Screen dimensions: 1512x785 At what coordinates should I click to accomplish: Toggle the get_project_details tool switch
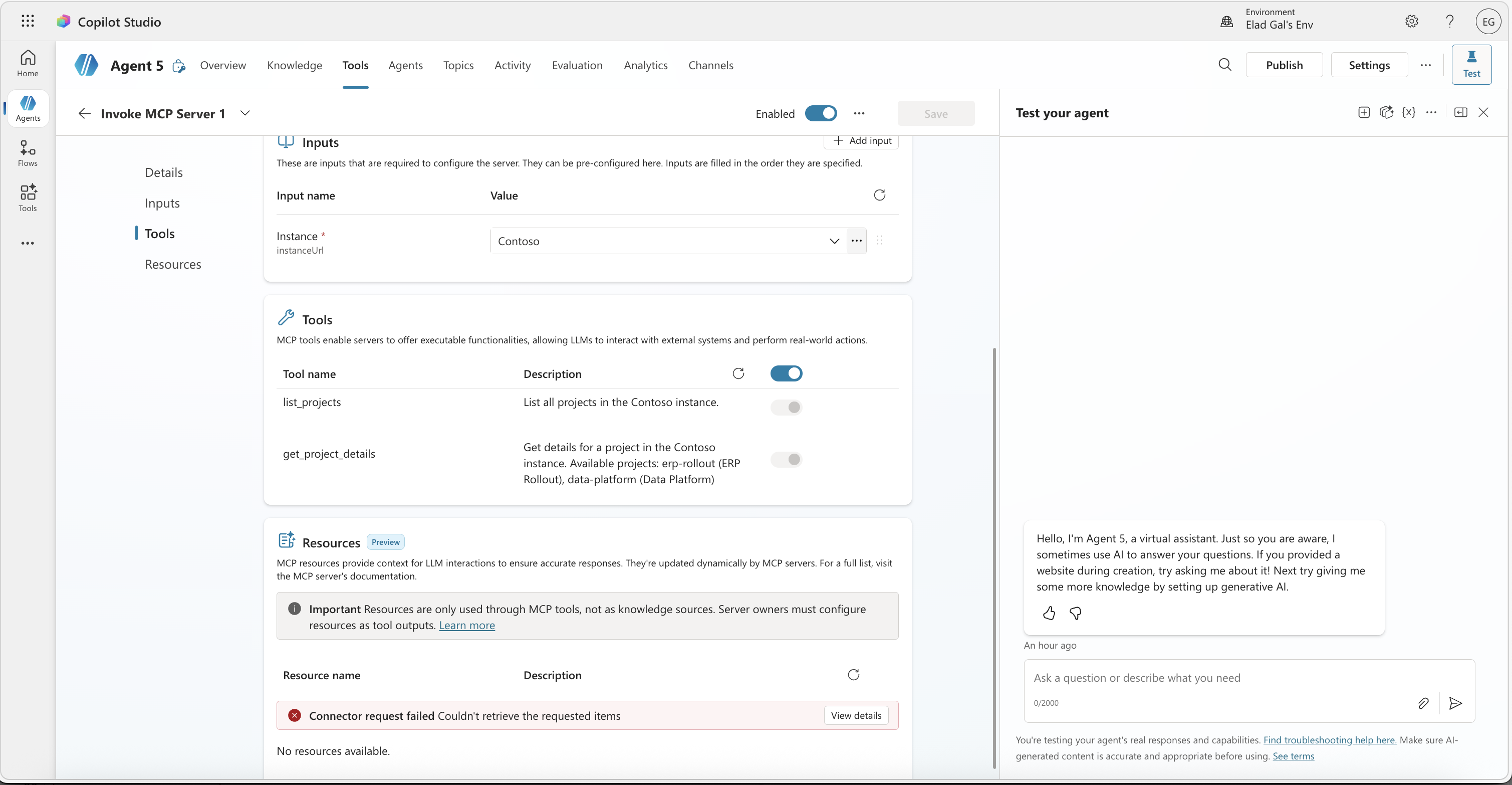click(x=786, y=459)
